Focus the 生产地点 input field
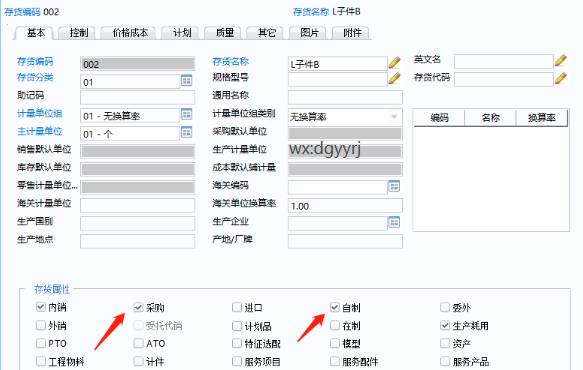 click(x=138, y=241)
